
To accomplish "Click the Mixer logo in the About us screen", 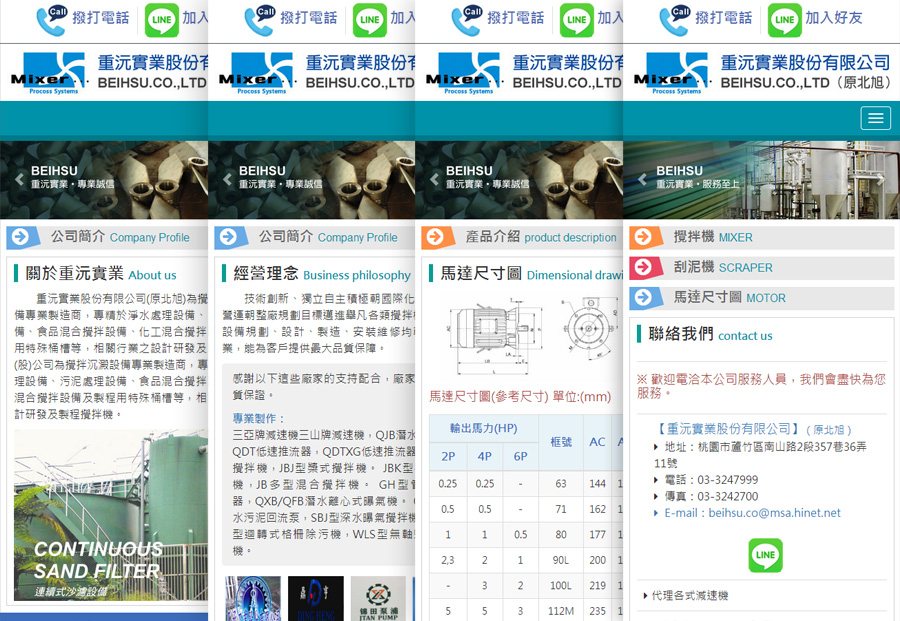I will click(49, 73).
